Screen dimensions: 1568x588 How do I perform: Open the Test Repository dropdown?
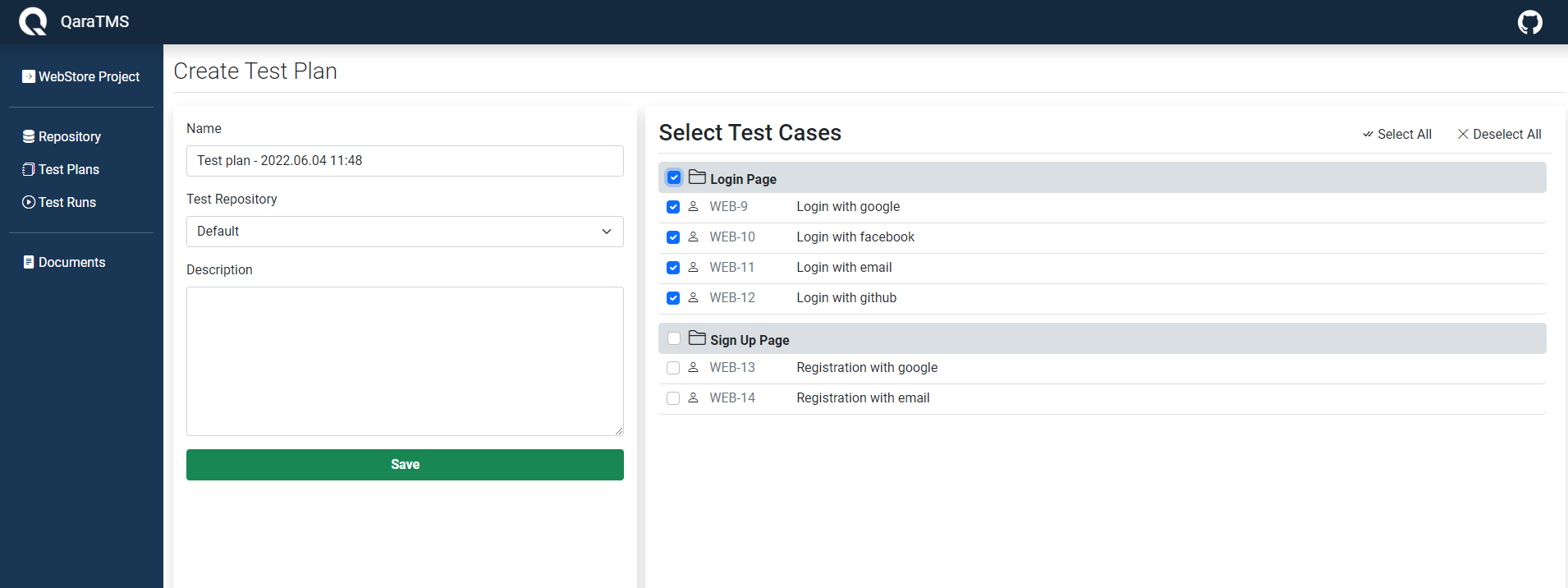405,232
